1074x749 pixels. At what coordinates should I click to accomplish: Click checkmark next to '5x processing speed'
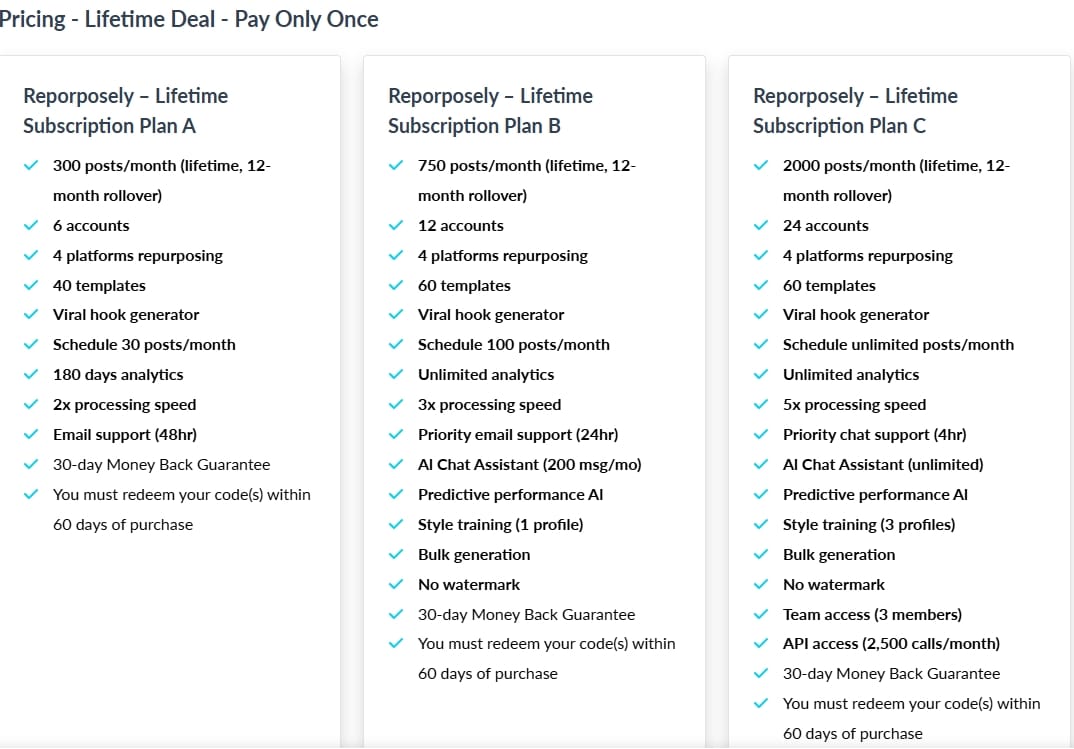[761, 405]
